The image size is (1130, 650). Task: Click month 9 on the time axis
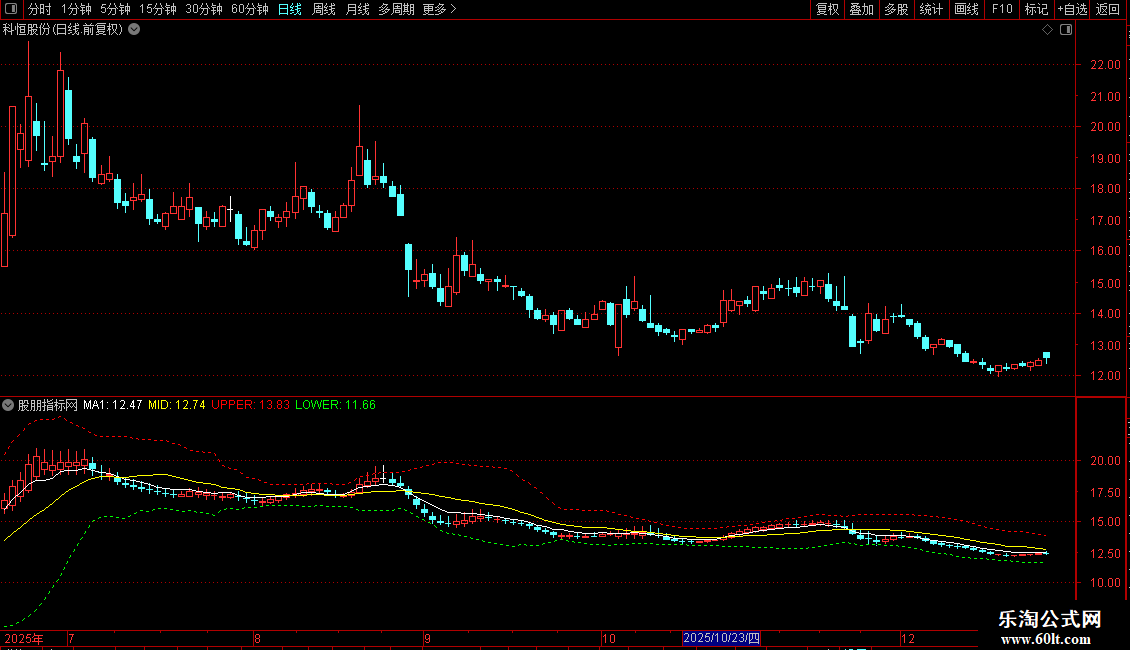click(427, 638)
